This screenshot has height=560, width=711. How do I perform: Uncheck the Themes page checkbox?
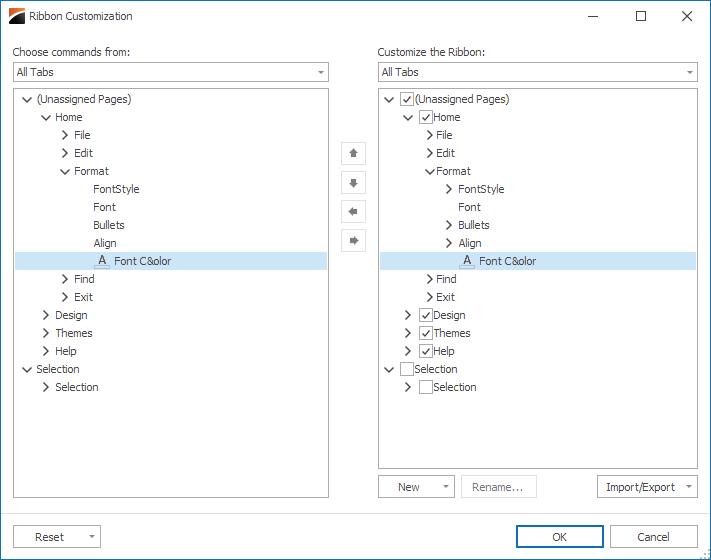coord(425,333)
